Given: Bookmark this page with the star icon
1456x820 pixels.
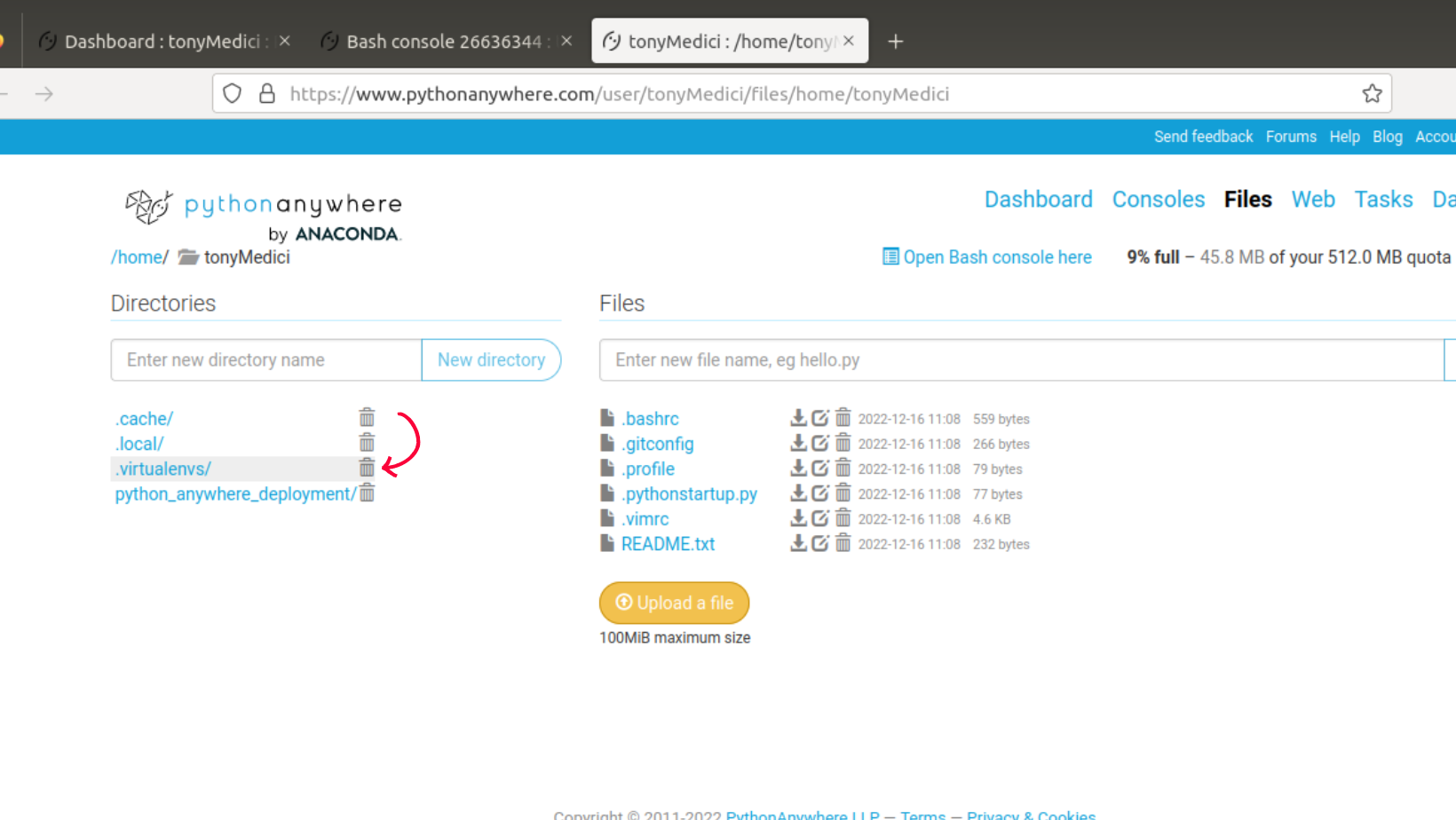Looking at the screenshot, I should (1372, 93).
